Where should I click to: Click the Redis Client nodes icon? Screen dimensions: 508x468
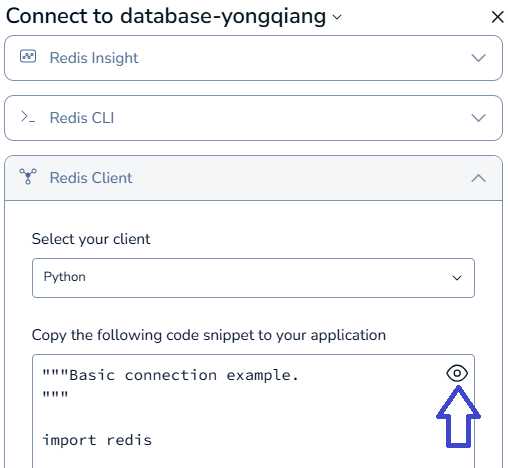[28, 176]
